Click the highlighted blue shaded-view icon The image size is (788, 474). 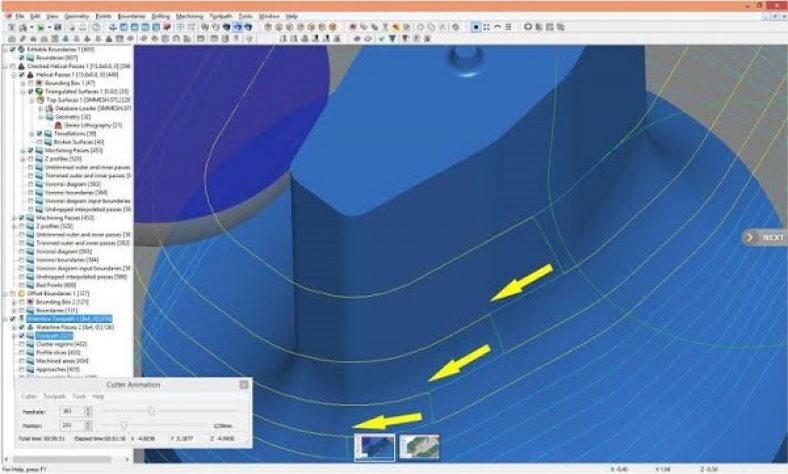(x=238, y=27)
